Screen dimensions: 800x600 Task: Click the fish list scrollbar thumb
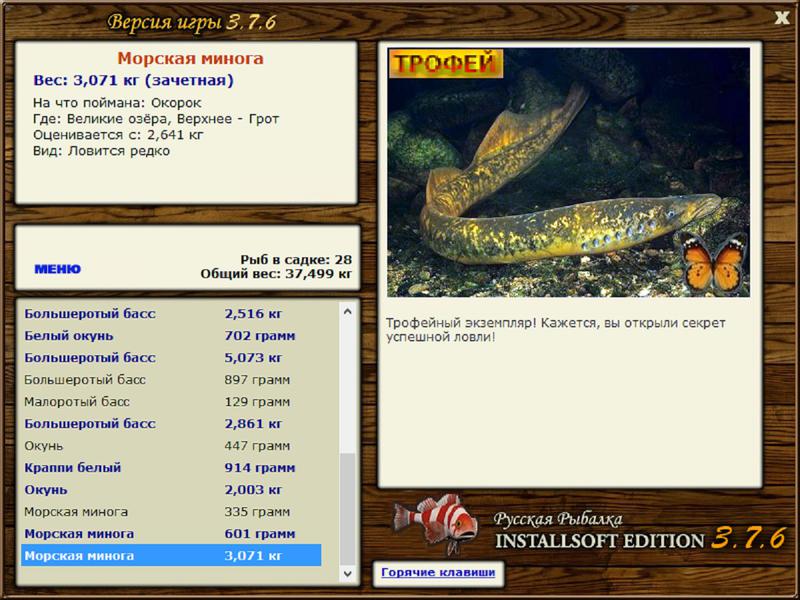click(347, 508)
